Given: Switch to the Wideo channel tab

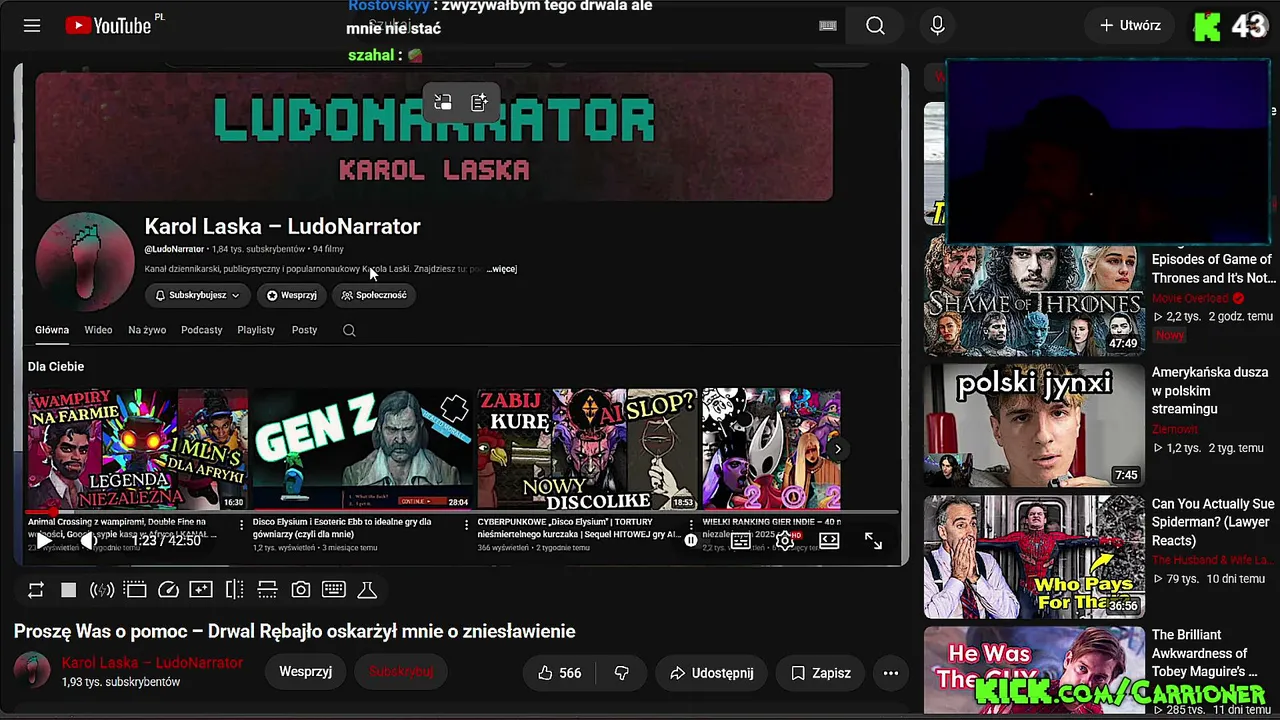Looking at the screenshot, I should pos(98,330).
